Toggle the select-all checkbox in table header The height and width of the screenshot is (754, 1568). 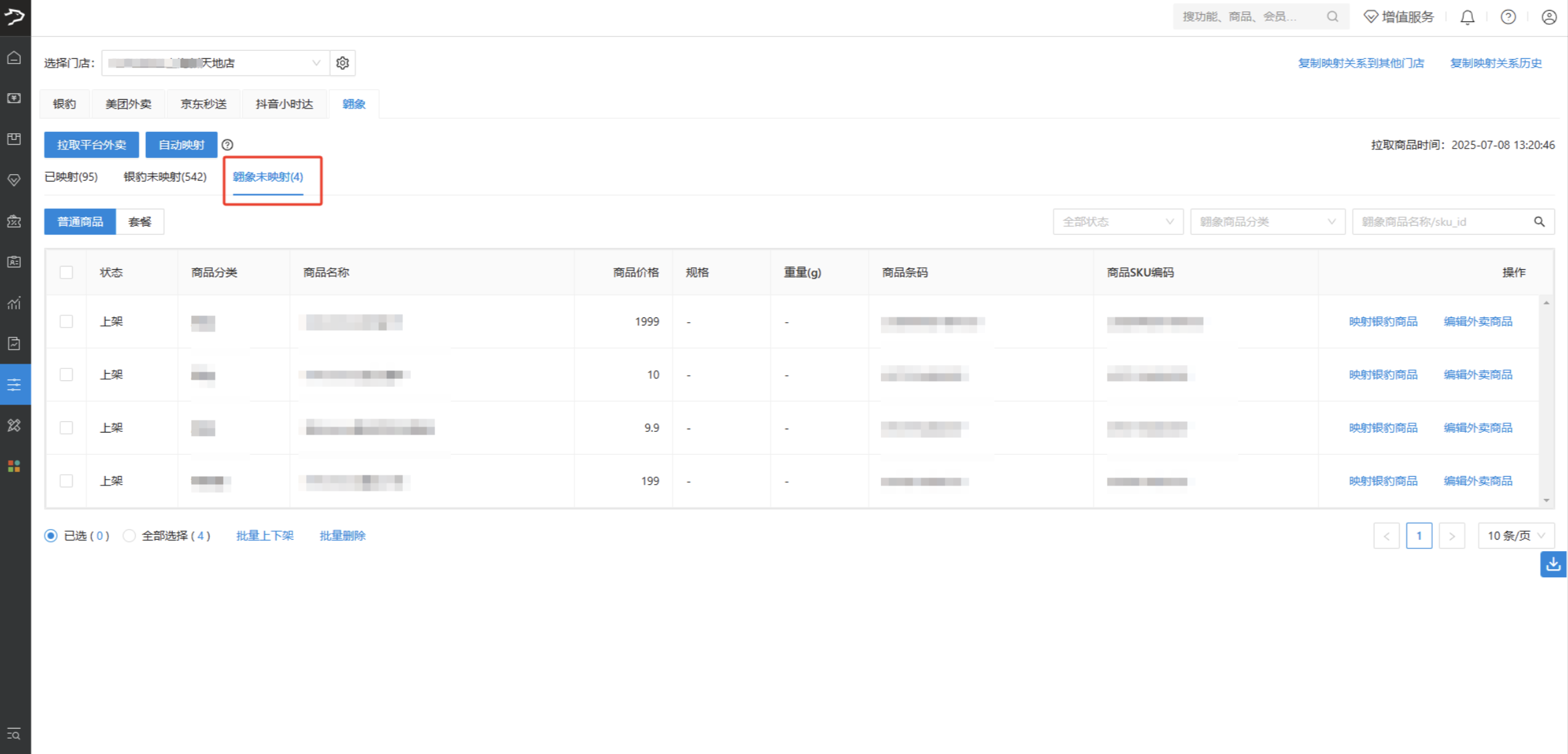click(66, 273)
